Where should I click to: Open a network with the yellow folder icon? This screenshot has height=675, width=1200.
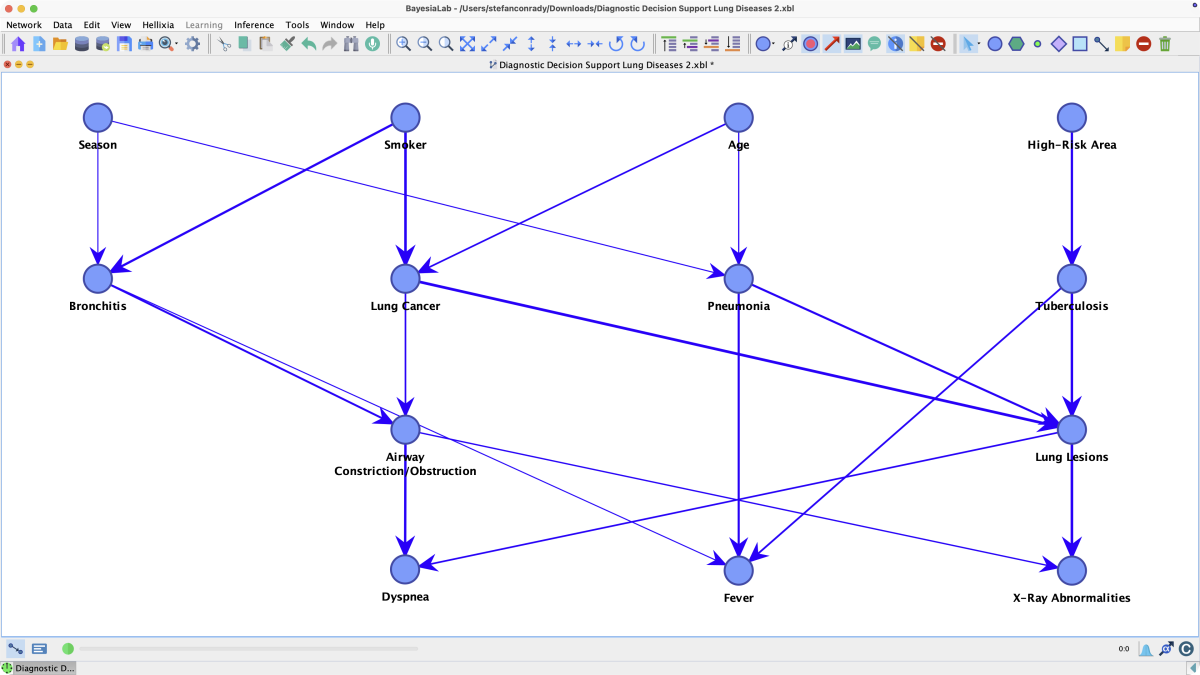pyautogui.click(x=60, y=44)
